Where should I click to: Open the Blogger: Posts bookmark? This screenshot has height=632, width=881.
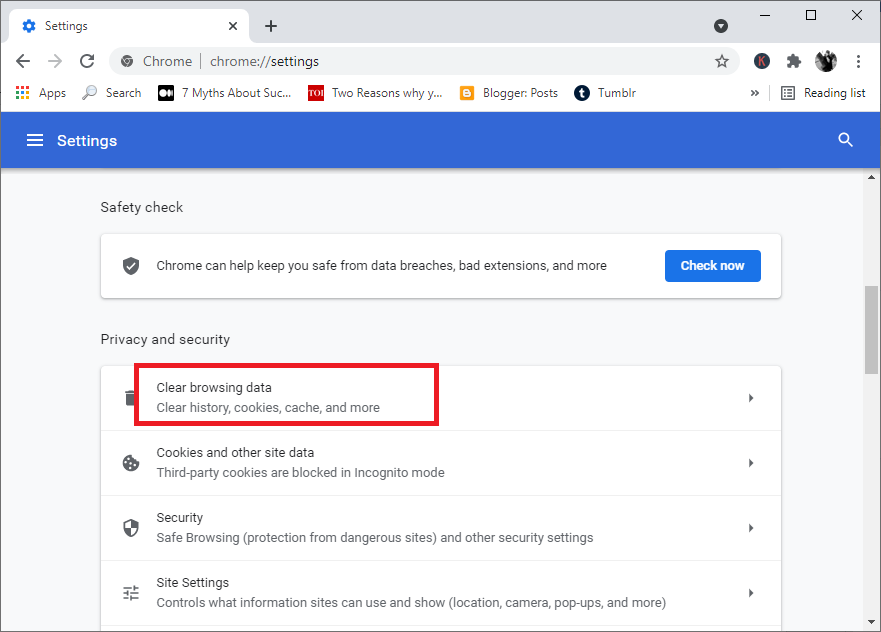click(x=508, y=93)
